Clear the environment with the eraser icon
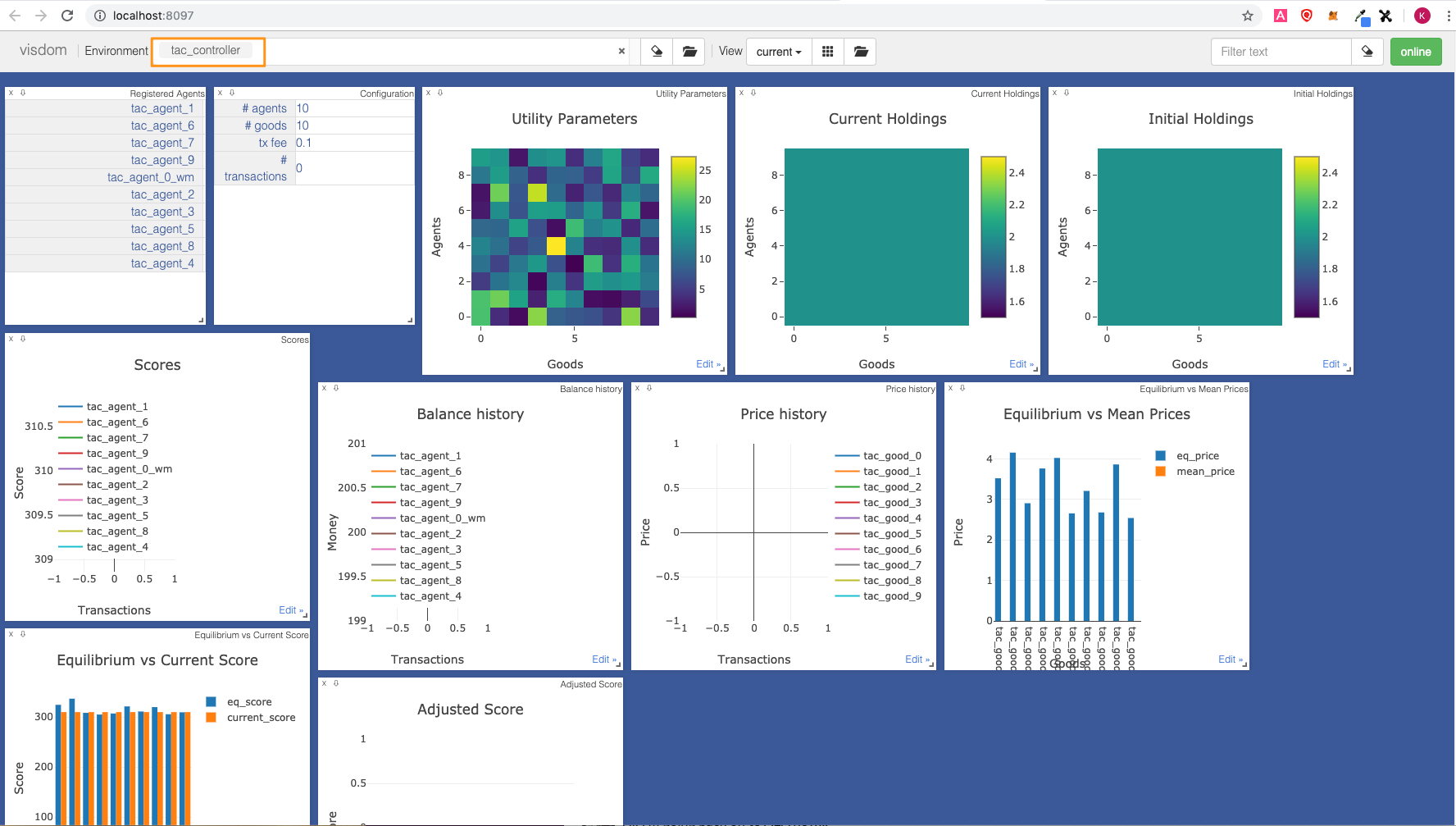Screen dimensions: 1456x826 [656, 52]
